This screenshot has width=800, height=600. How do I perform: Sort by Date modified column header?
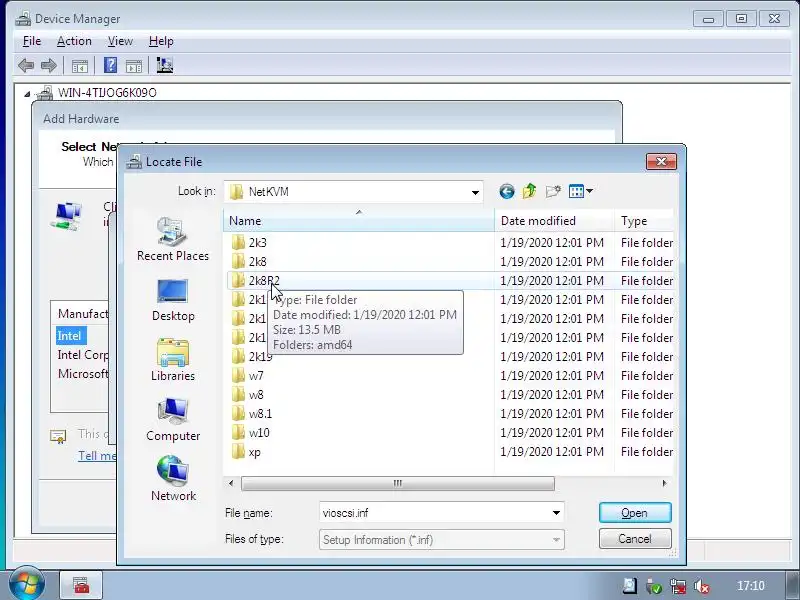tap(554, 221)
